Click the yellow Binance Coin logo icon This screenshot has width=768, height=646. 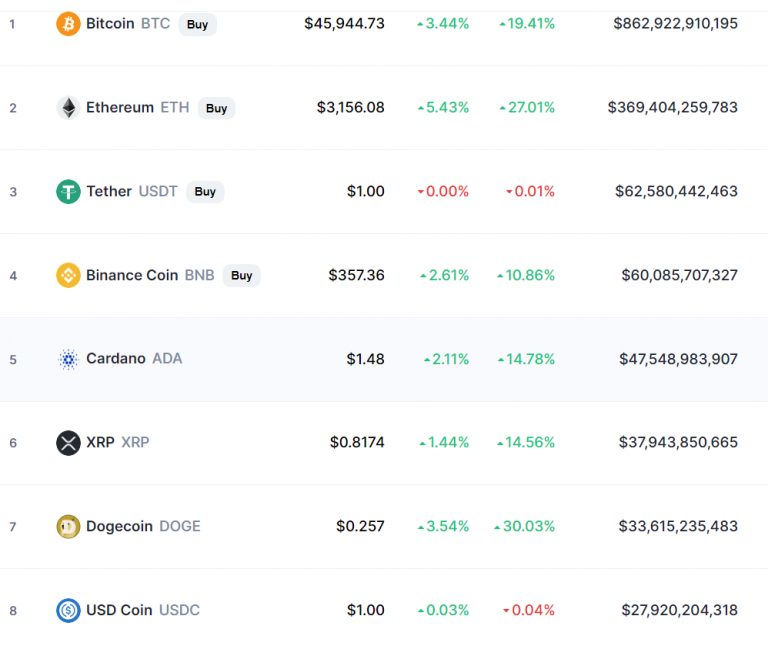click(68, 275)
